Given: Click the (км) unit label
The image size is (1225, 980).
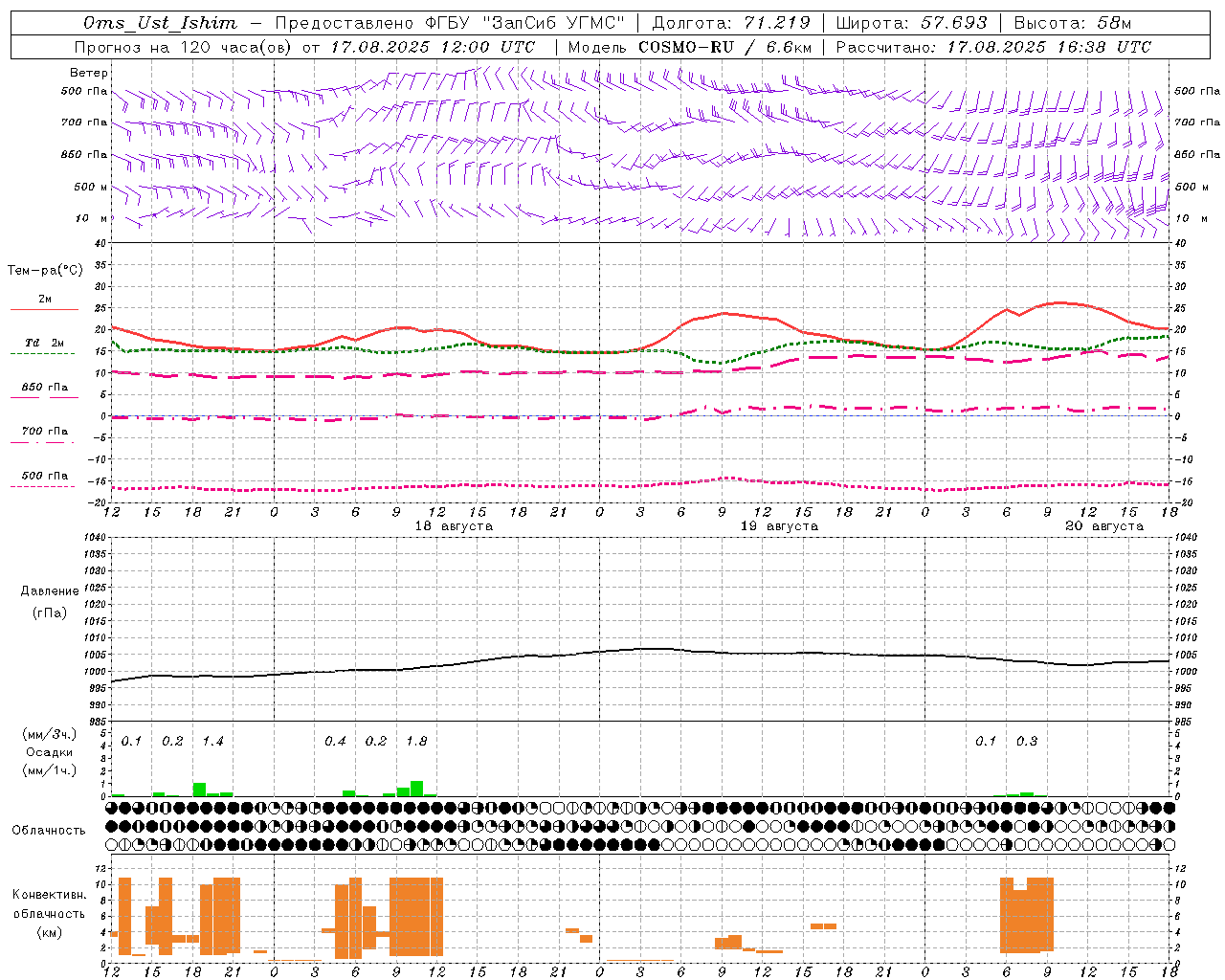Looking at the screenshot, I should 50,932.
